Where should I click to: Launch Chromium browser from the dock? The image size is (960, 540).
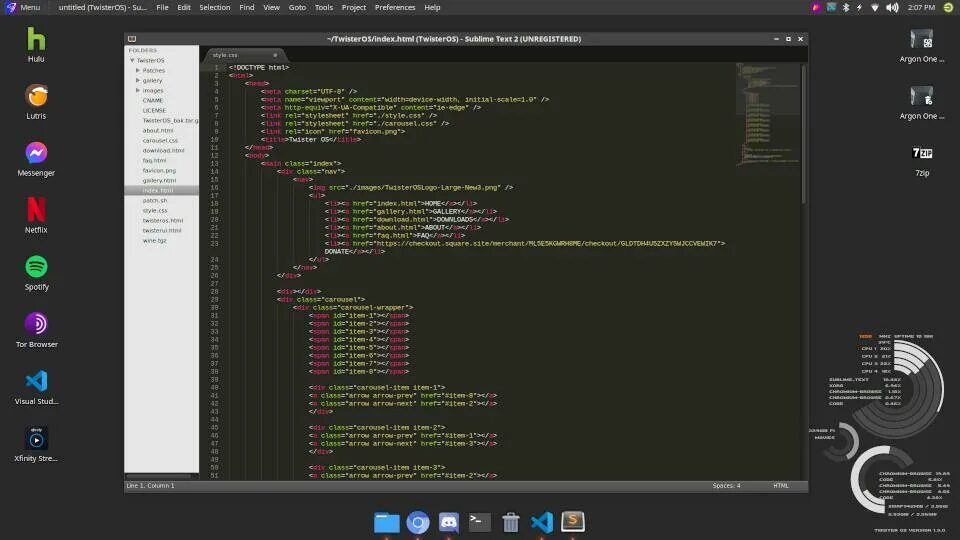point(418,522)
